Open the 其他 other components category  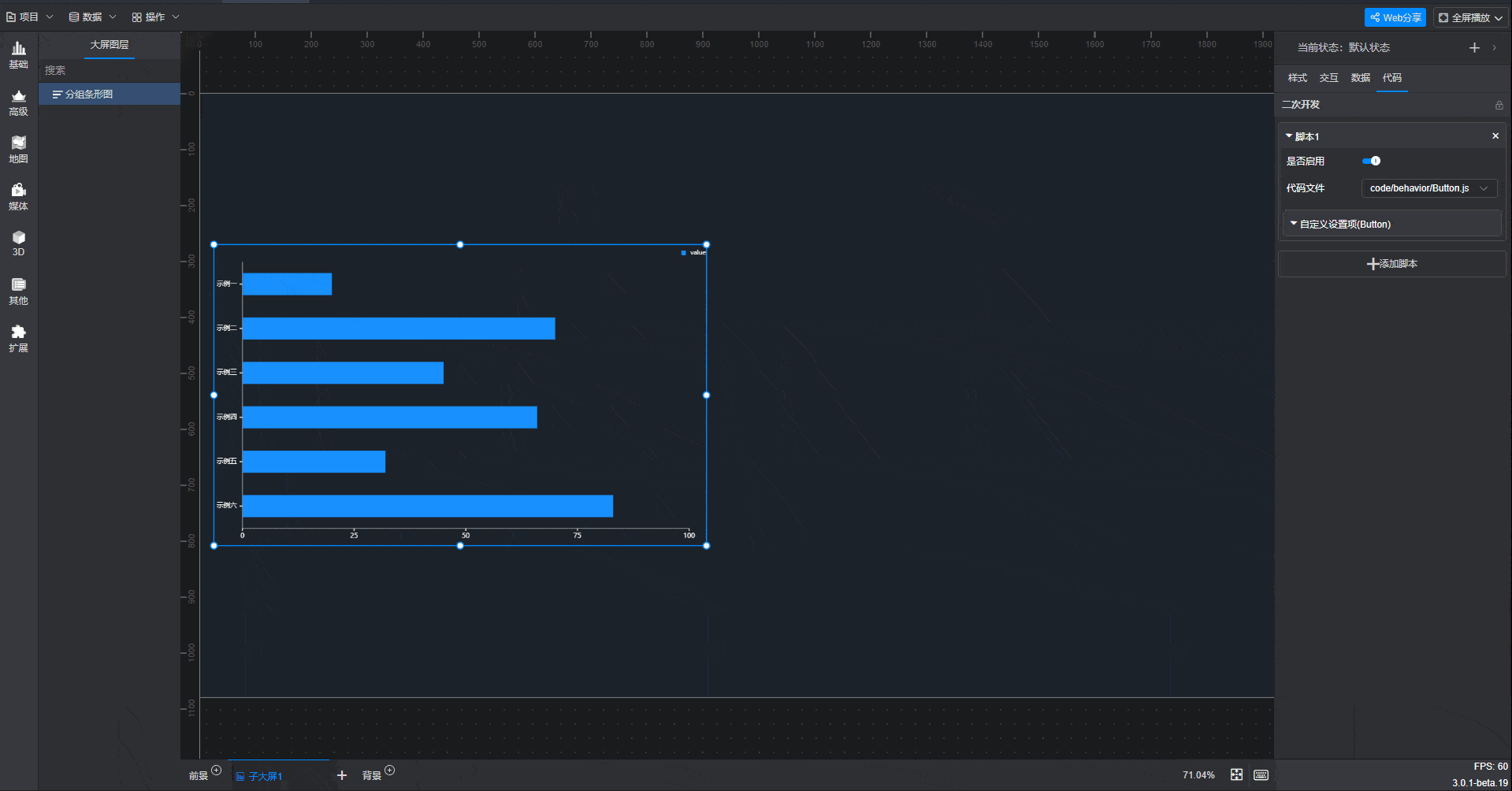18,292
